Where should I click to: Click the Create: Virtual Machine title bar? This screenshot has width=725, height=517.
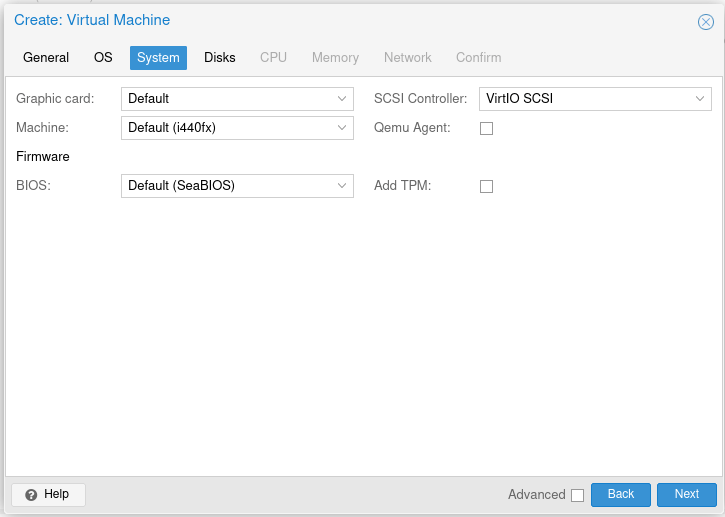pos(350,21)
